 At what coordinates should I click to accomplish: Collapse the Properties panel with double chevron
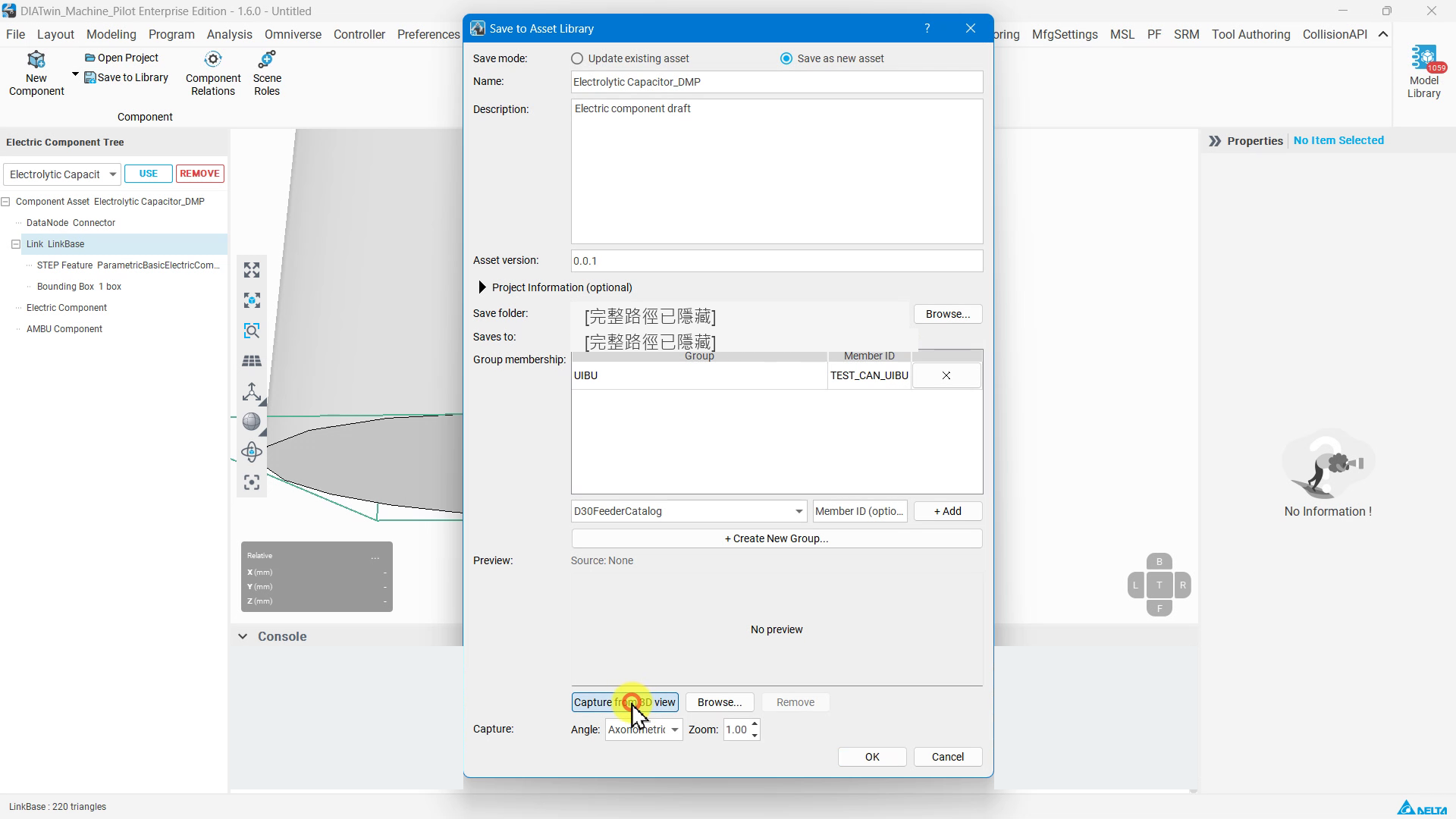[x=1215, y=141]
